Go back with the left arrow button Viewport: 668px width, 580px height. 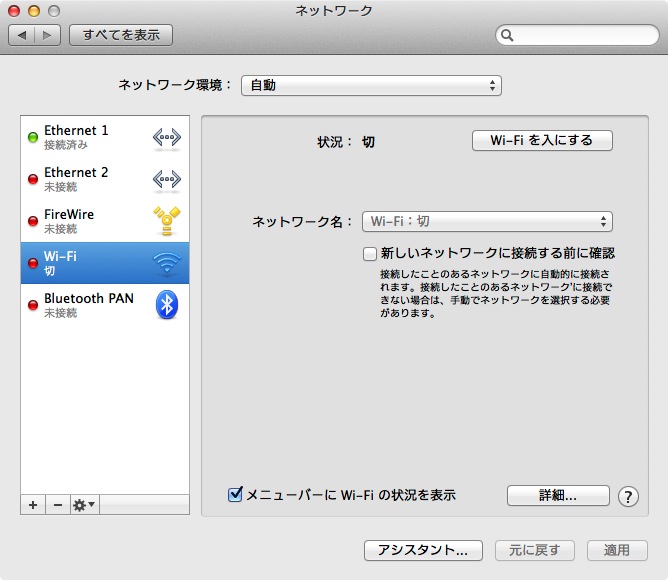[x=22, y=35]
